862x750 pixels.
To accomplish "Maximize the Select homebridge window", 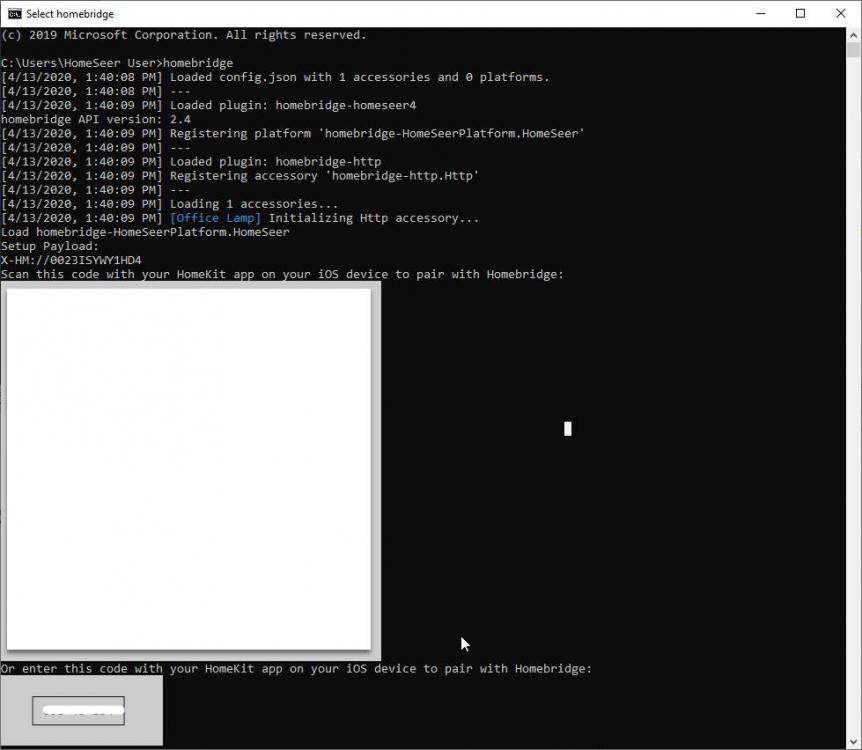I will click(800, 13).
